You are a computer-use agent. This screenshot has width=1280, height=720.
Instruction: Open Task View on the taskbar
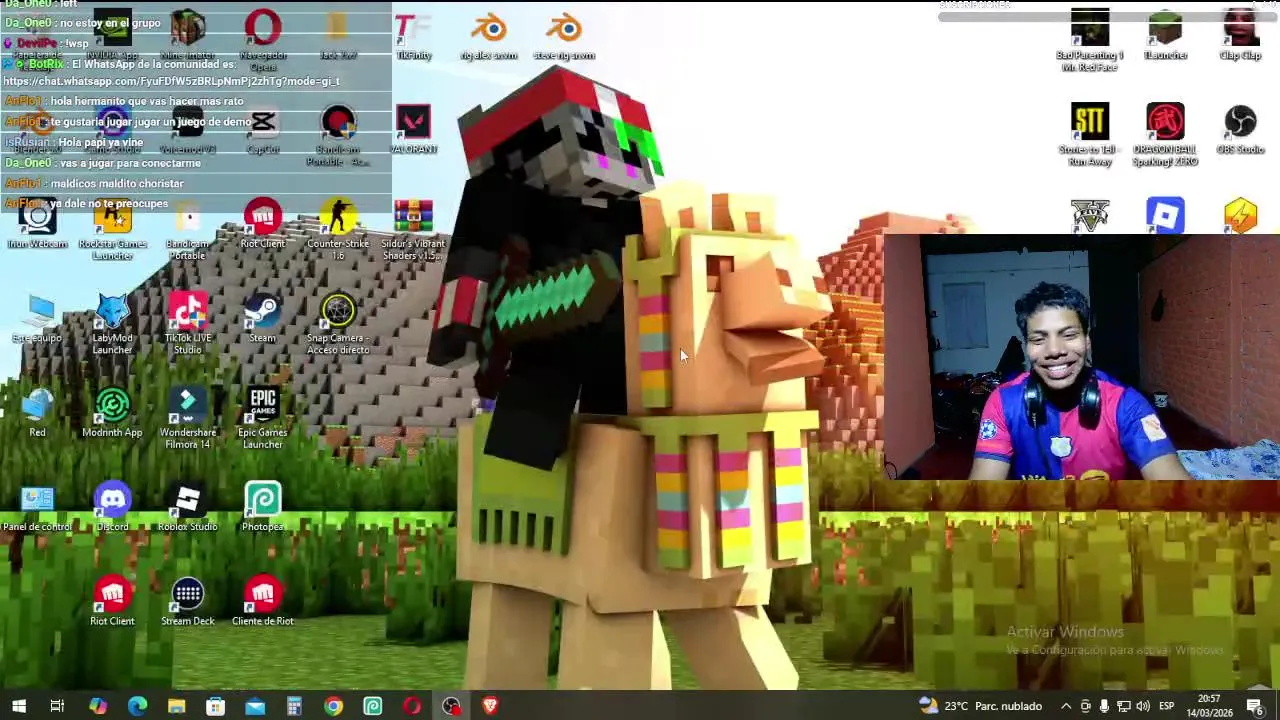(x=57, y=706)
